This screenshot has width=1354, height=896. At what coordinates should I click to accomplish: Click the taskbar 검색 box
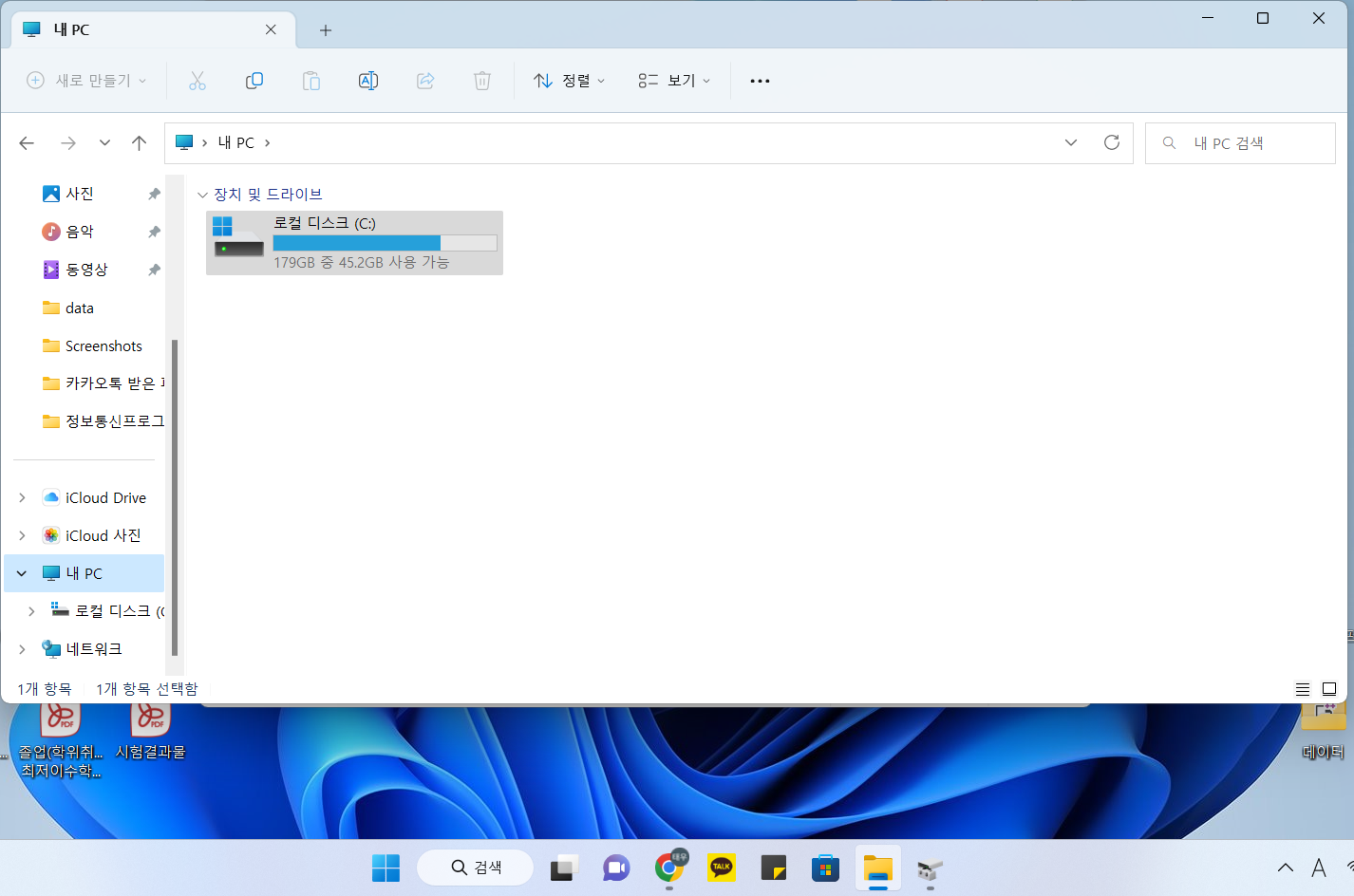[x=475, y=868]
